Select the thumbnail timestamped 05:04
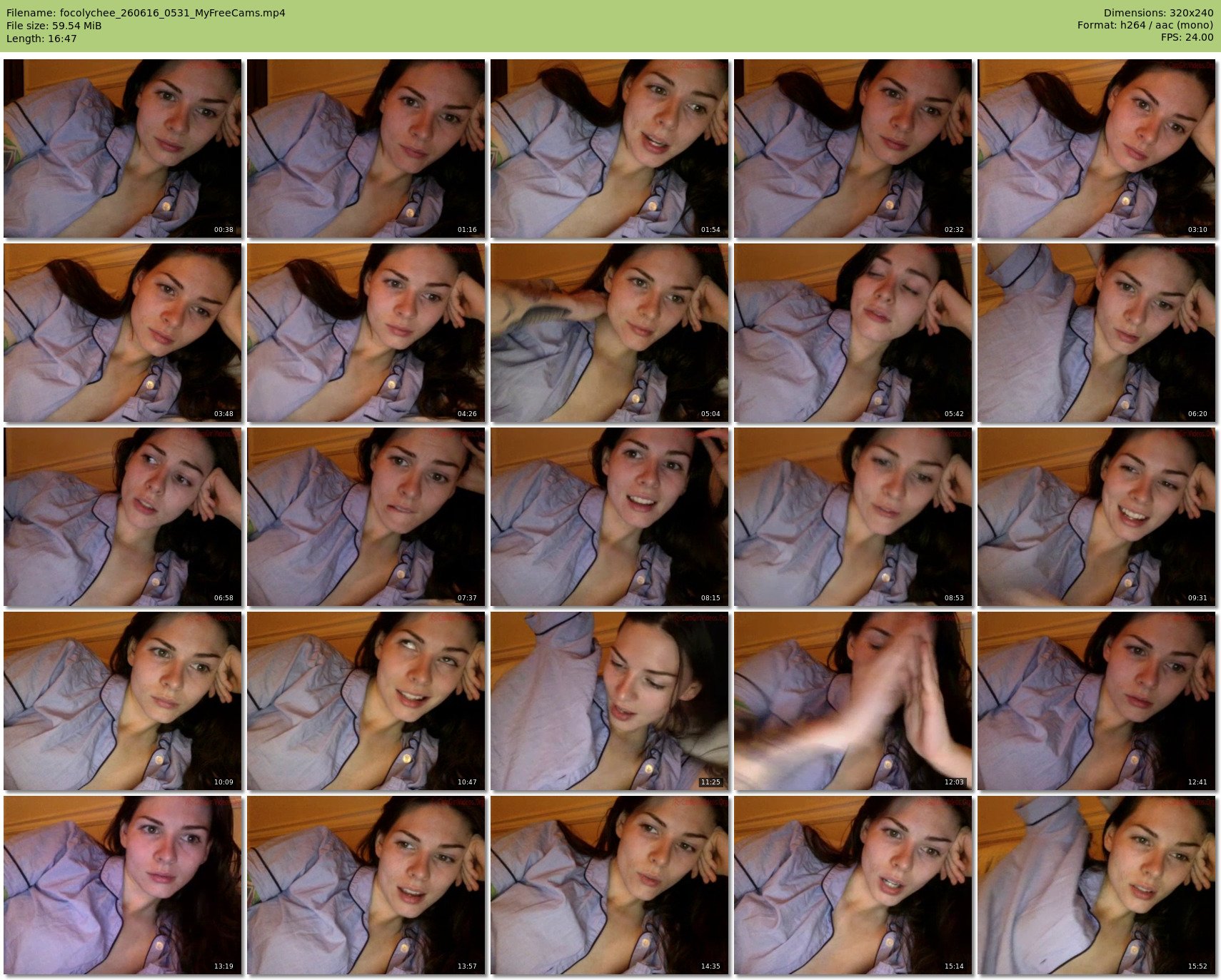This screenshot has height=980, width=1221. (610, 333)
